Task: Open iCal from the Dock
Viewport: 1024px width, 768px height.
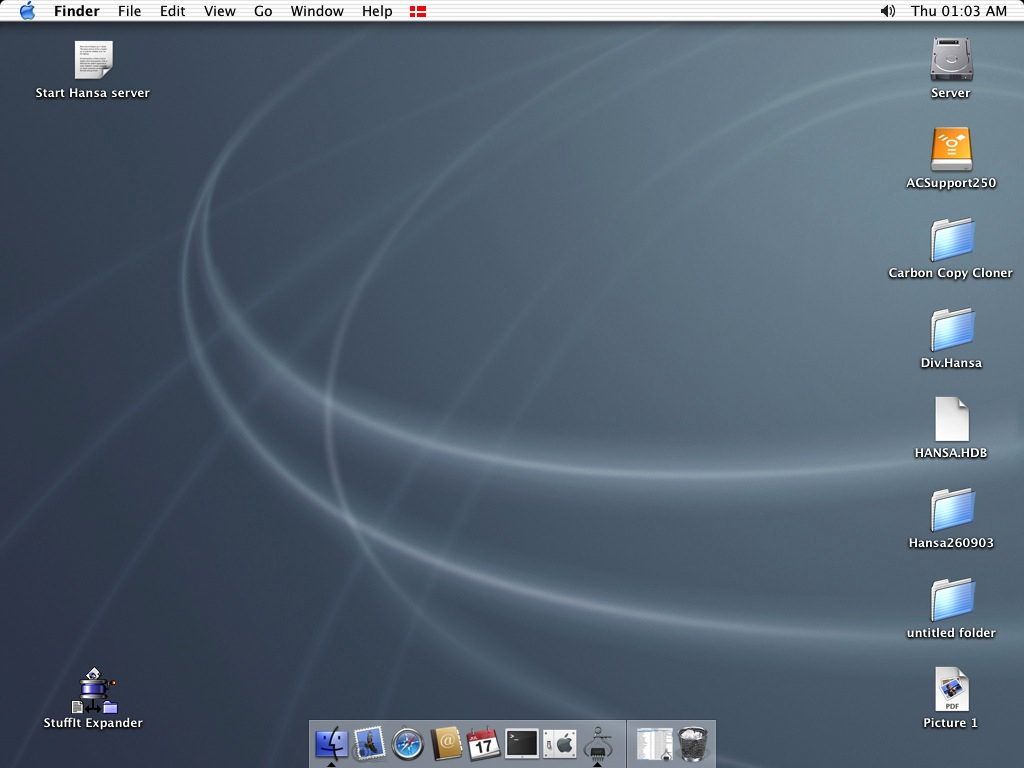Action: (484, 744)
